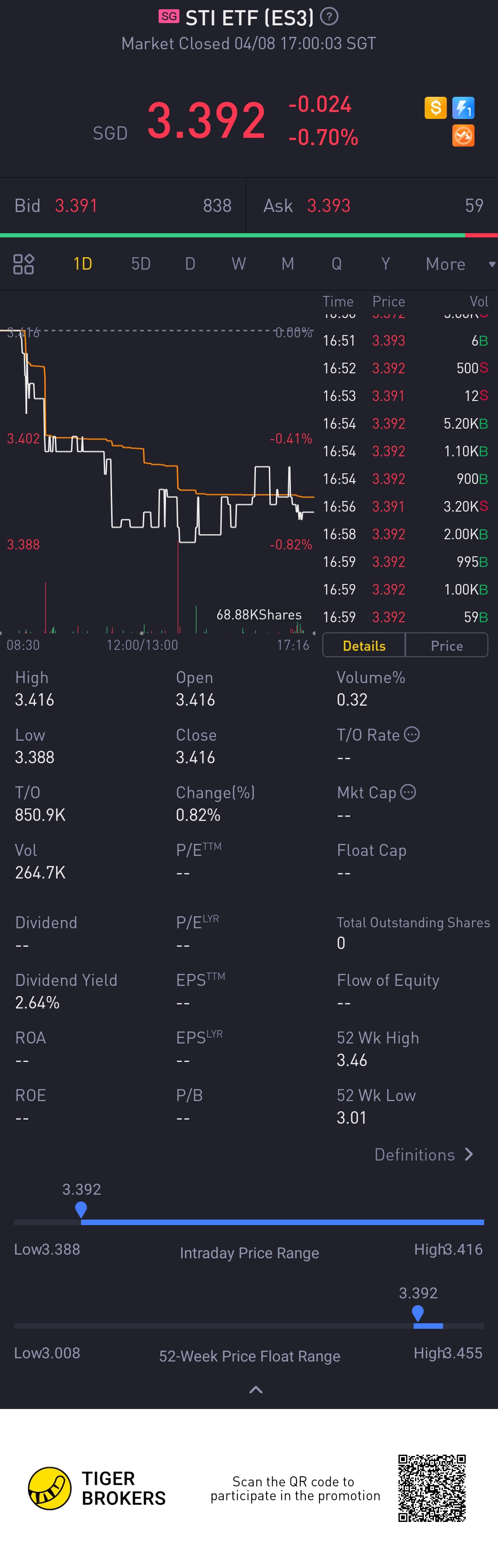Select the 1D chart tab
498x1568 pixels.
click(x=83, y=264)
